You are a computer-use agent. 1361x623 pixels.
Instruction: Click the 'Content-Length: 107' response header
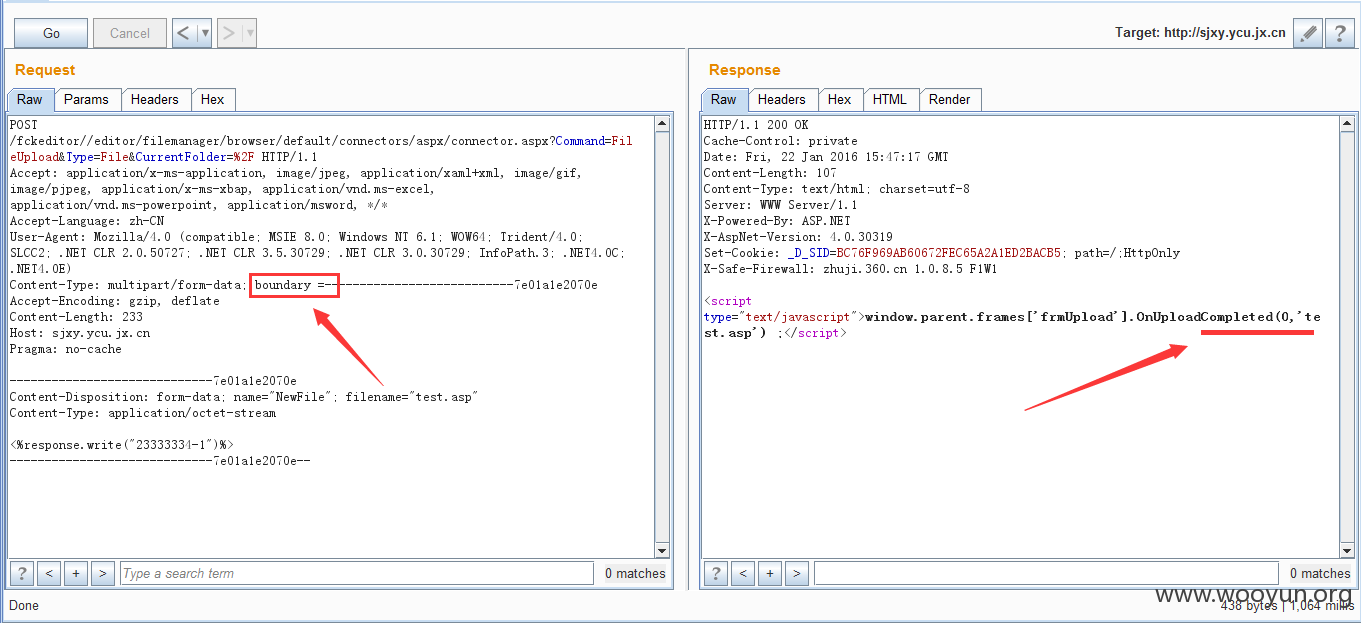point(771,173)
